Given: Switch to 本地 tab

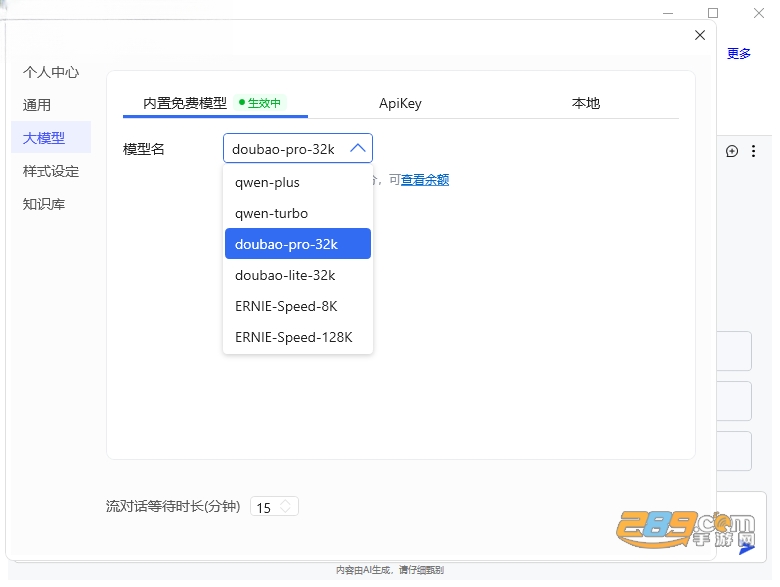Looking at the screenshot, I should pyautogui.click(x=585, y=103).
